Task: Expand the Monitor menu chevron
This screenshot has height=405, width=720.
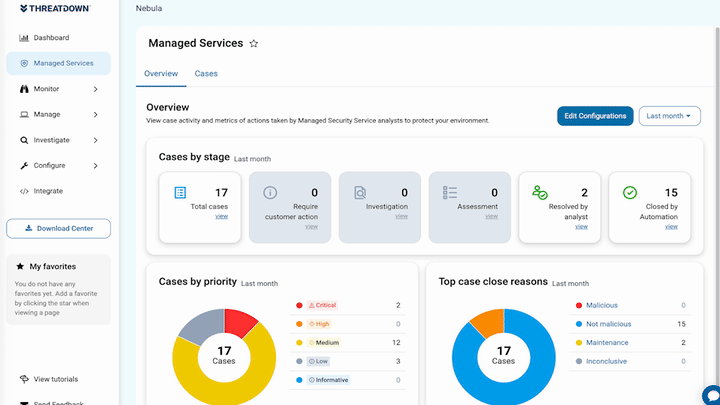Action: click(x=96, y=89)
